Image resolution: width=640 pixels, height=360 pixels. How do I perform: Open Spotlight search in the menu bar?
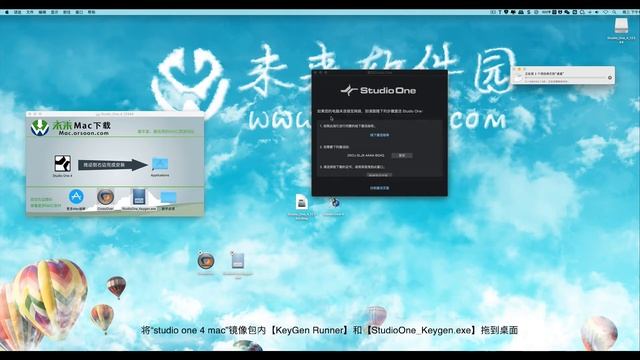(614, 12)
